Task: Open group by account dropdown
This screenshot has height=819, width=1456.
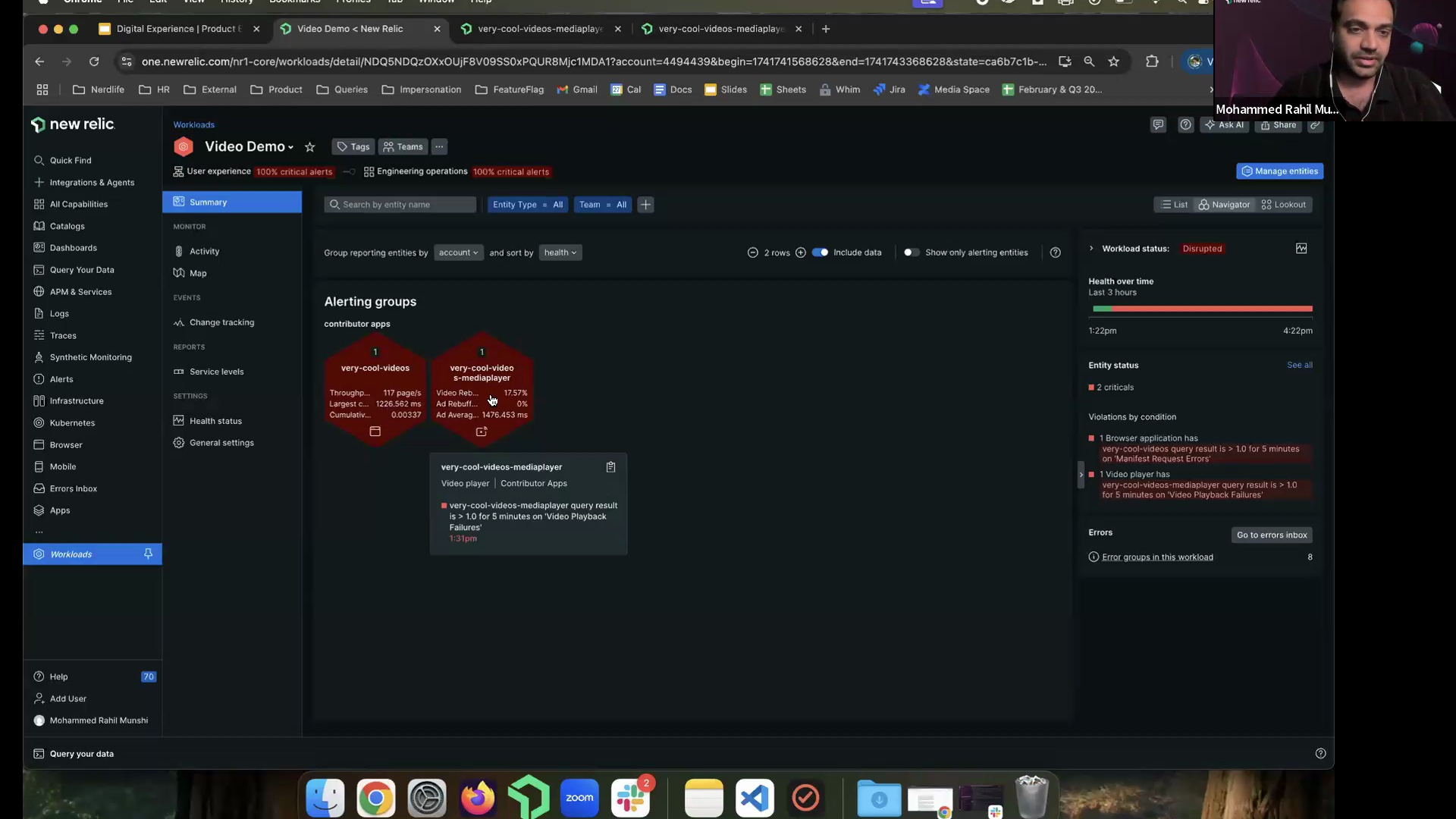Action: (x=459, y=253)
